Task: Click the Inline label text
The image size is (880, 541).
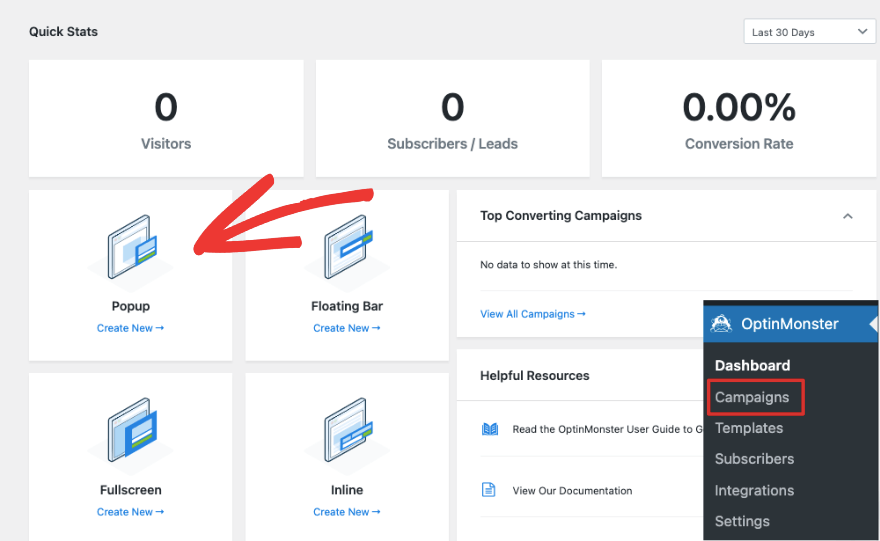Action: click(347, 490)
